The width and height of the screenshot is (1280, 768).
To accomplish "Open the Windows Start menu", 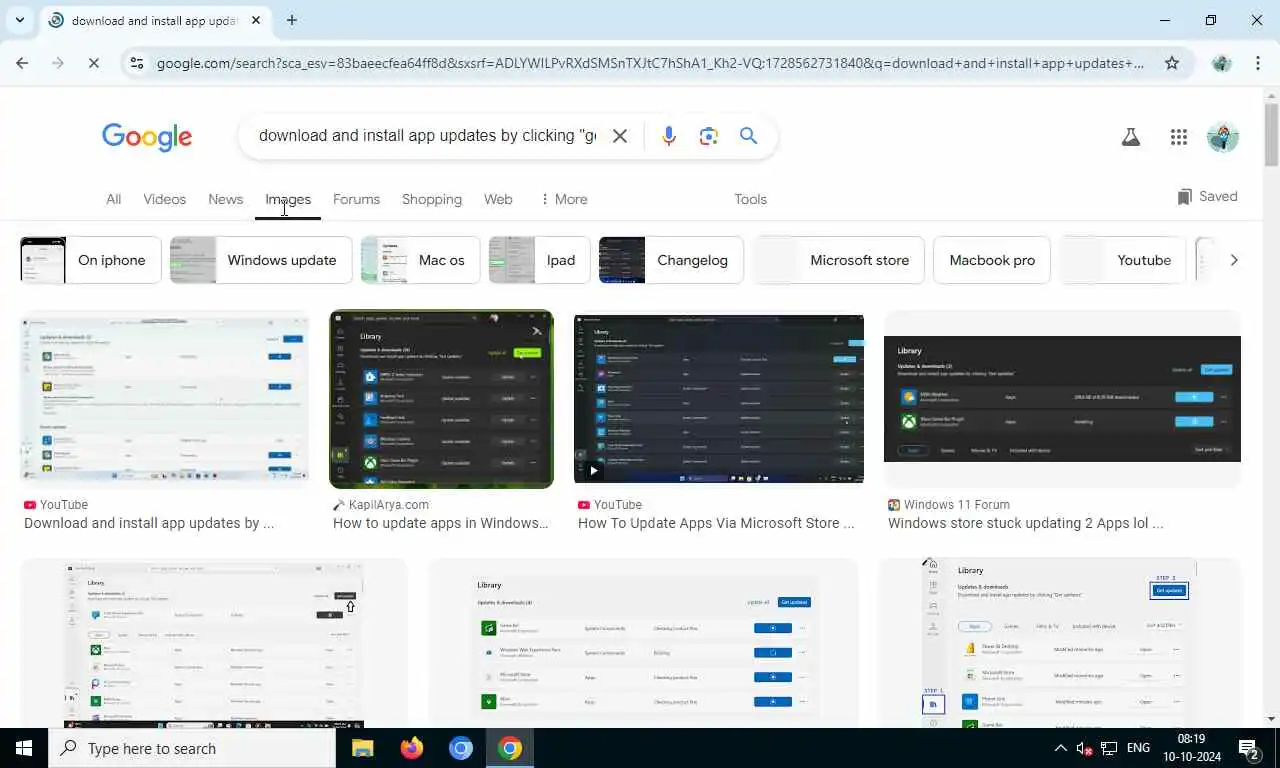I will 24,748.
